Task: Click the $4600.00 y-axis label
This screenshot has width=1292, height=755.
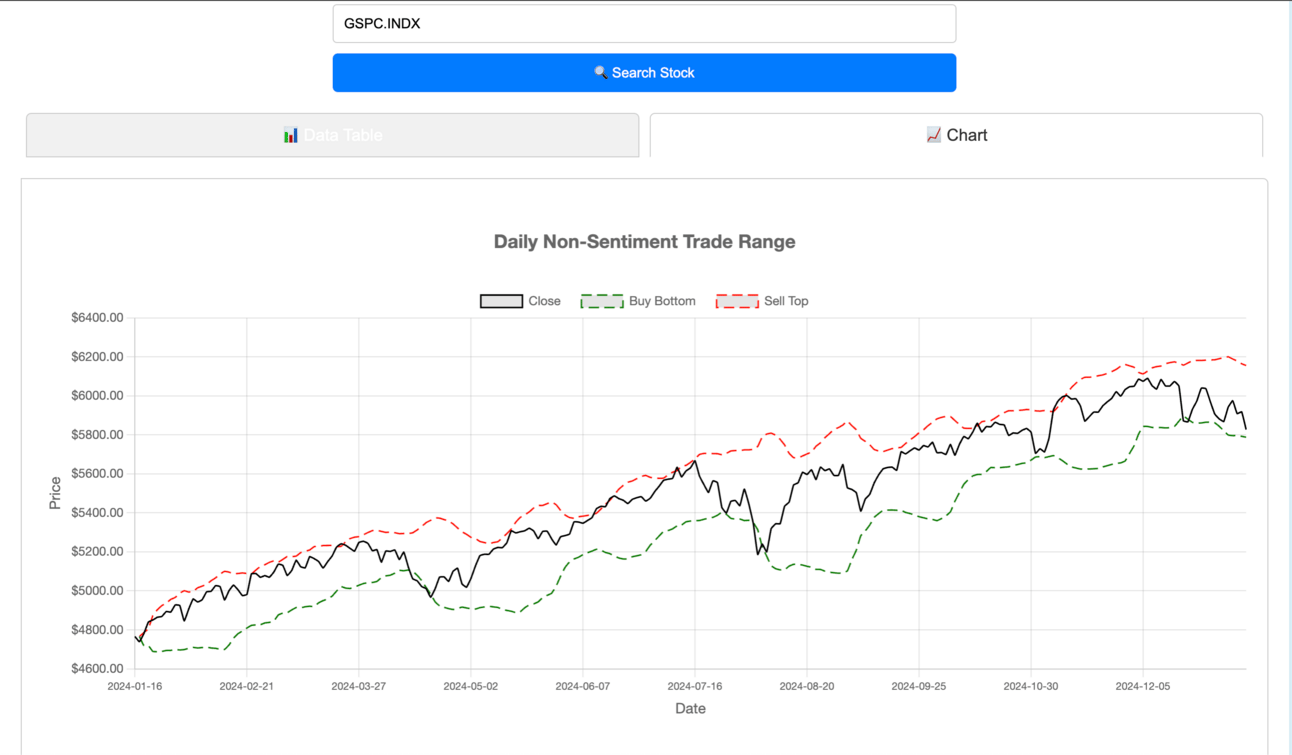Action: coord(97,669)
